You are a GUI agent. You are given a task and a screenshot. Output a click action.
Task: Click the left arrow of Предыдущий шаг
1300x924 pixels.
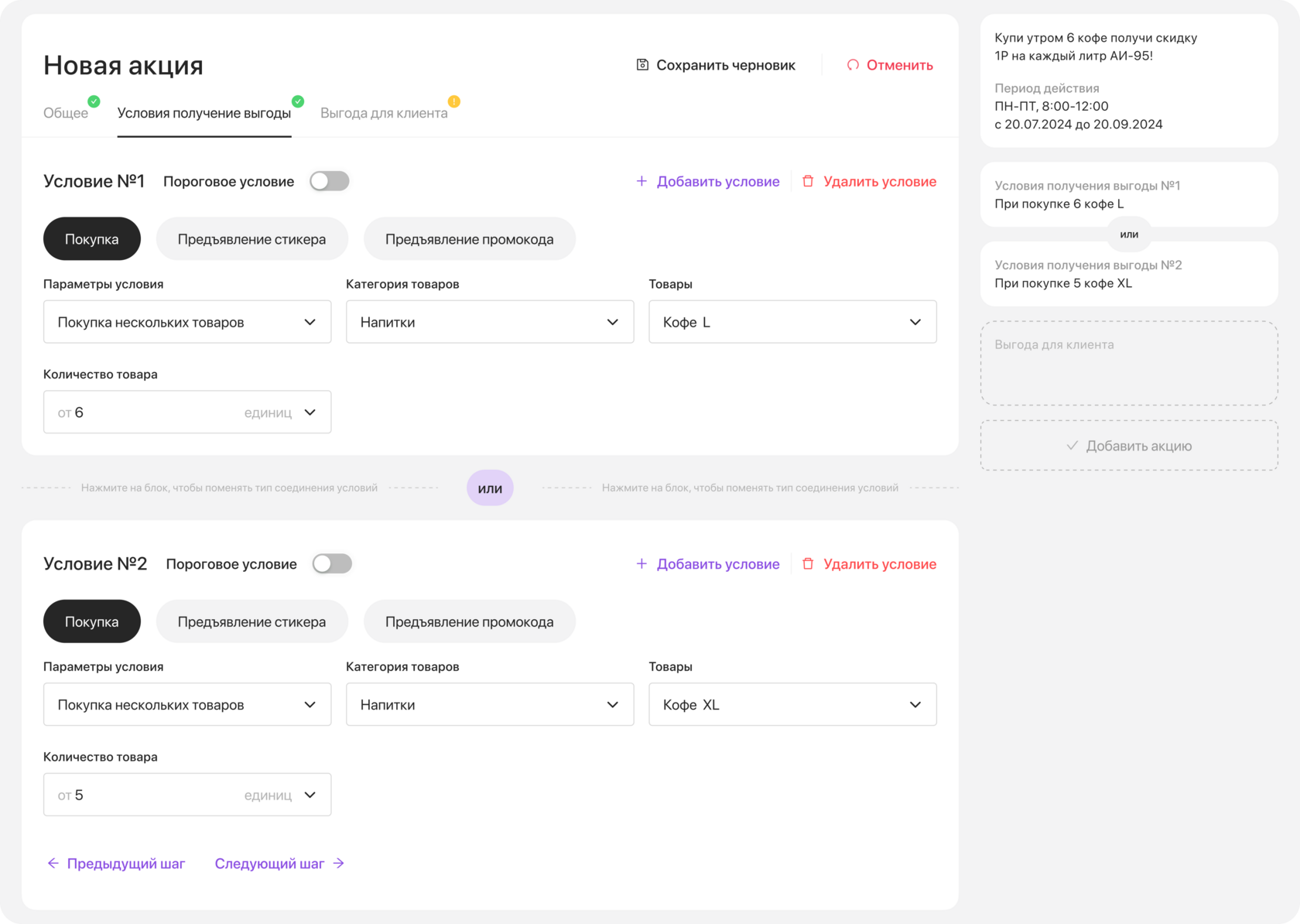[53, 864]
